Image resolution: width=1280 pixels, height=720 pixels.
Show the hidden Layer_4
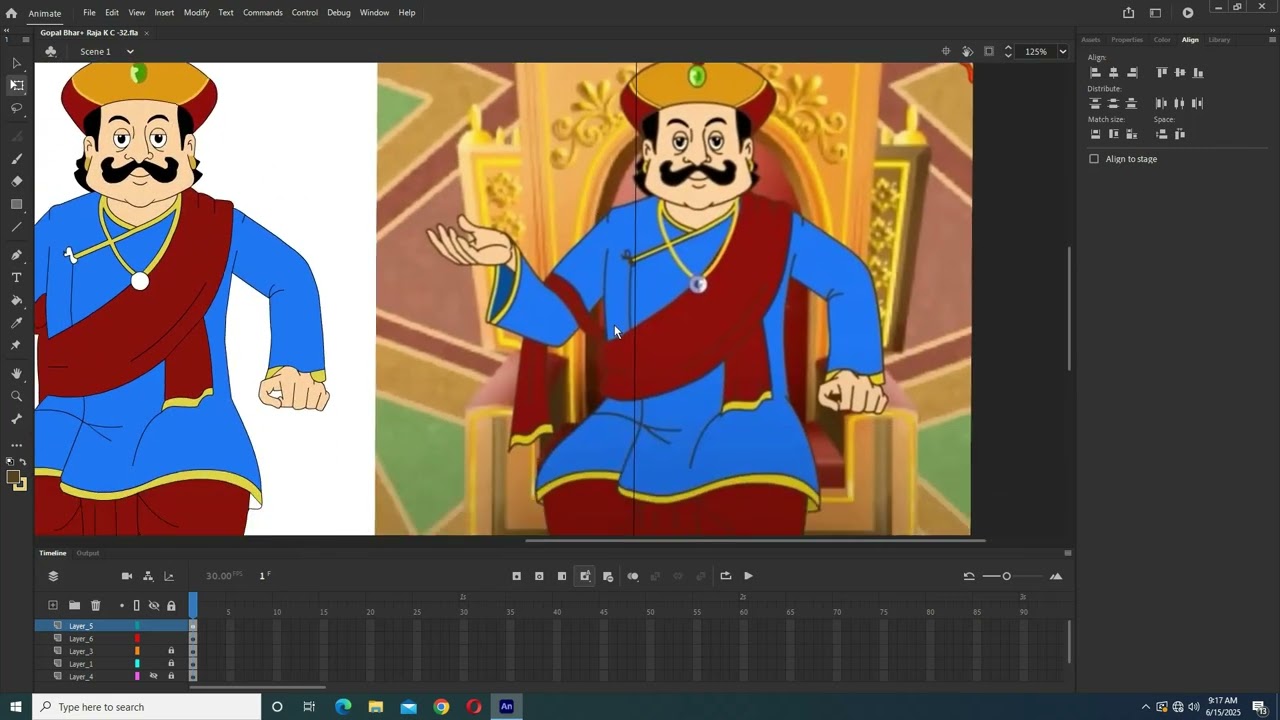[x=154, y=676]
